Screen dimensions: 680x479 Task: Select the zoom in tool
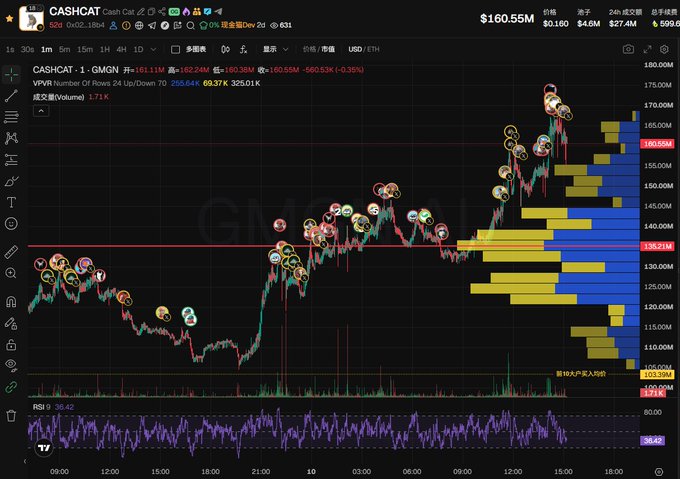pos(11,273)
